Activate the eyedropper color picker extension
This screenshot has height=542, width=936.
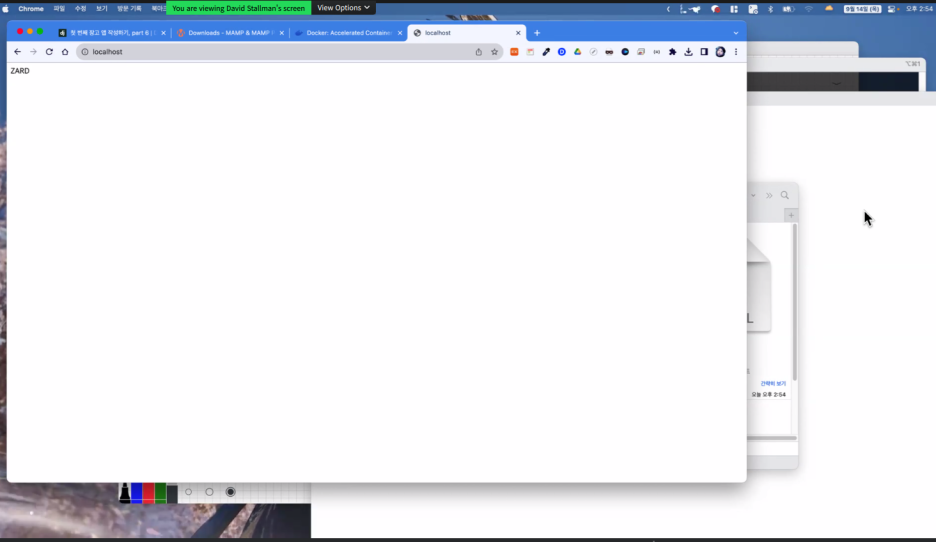pyautogui.click(x=546, y=52)
